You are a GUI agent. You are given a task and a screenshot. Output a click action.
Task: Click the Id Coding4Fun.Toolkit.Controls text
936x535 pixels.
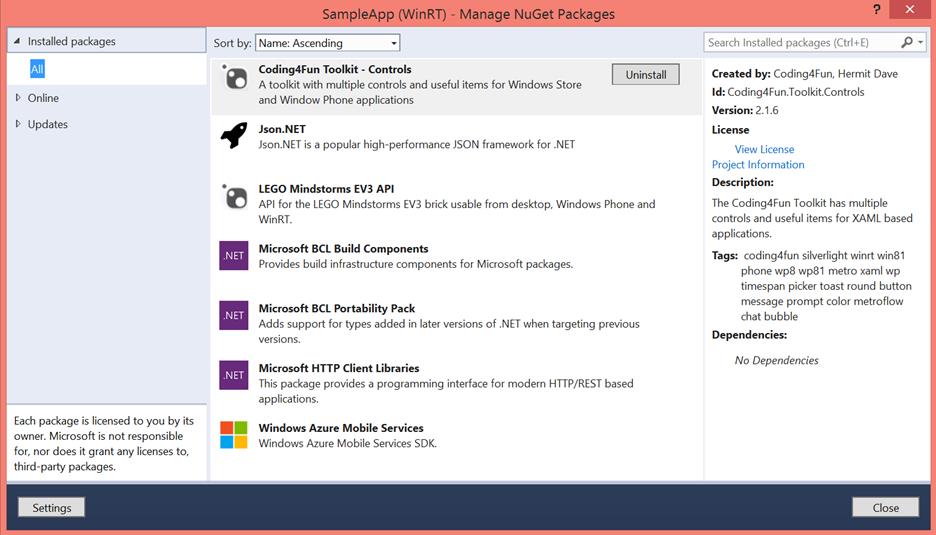point(788,92)
